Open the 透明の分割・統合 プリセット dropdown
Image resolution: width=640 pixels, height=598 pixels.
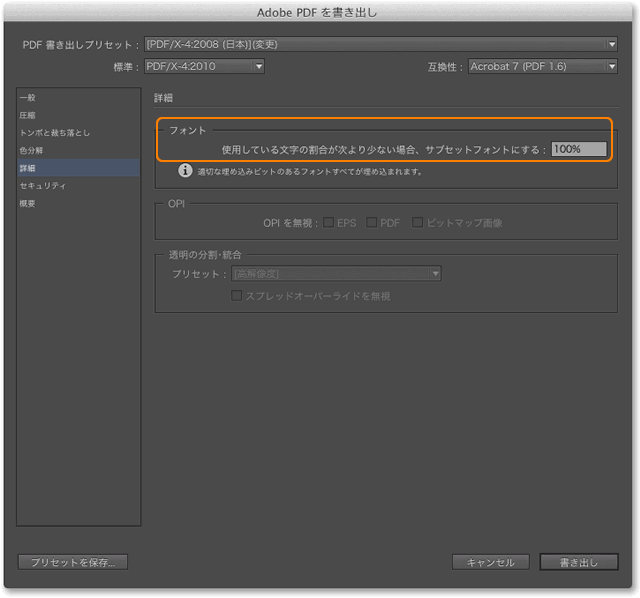336,273
